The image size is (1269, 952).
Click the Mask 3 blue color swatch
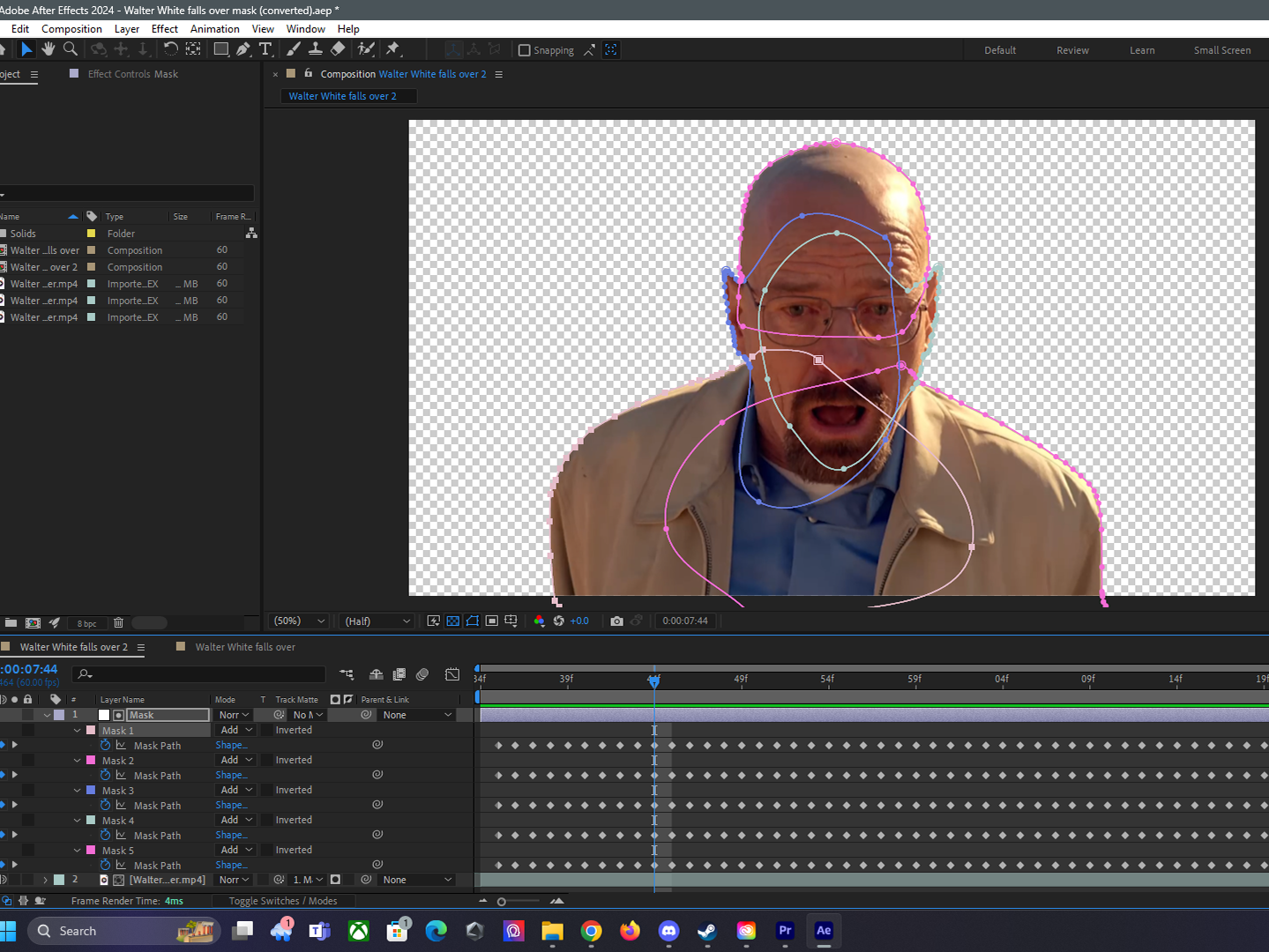pos(91,790)
